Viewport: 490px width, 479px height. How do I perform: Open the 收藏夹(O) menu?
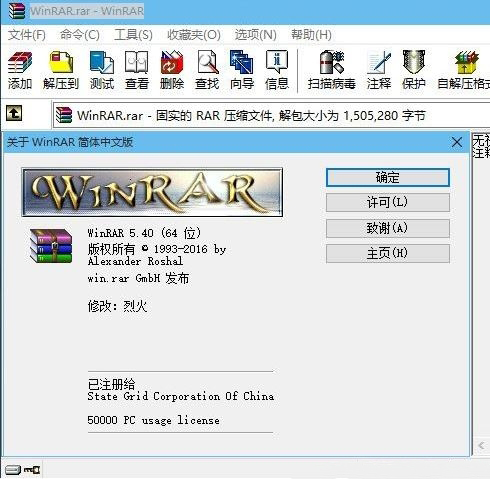(194, 35)
